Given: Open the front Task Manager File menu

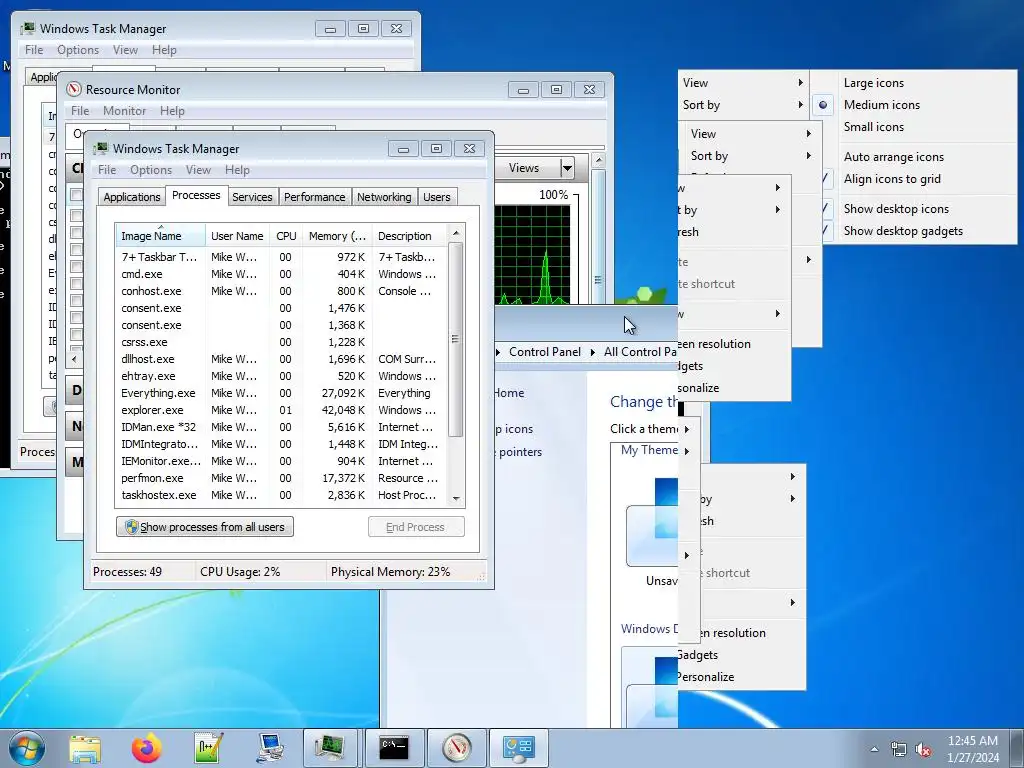Looking at the screenshot, I should [x=106, y=170].
